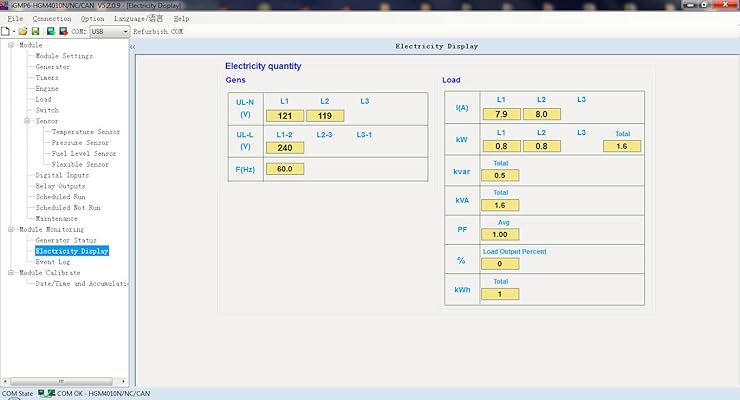This screenshot has height=400, width=740.
Task: Click Load L1 current value 7.9
Action: 501,114
